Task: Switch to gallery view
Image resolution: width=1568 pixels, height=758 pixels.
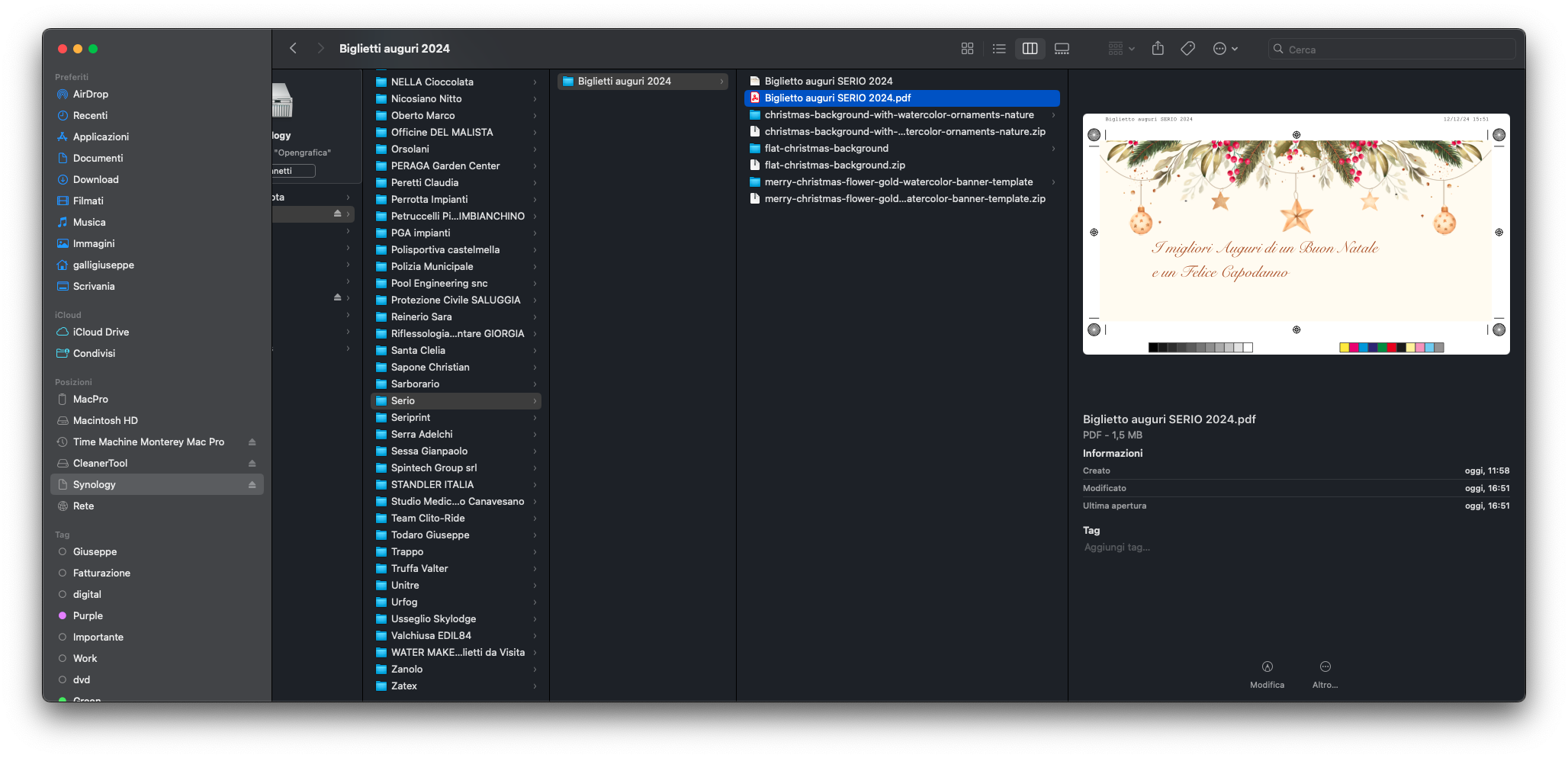Action: click(1062, 49)
